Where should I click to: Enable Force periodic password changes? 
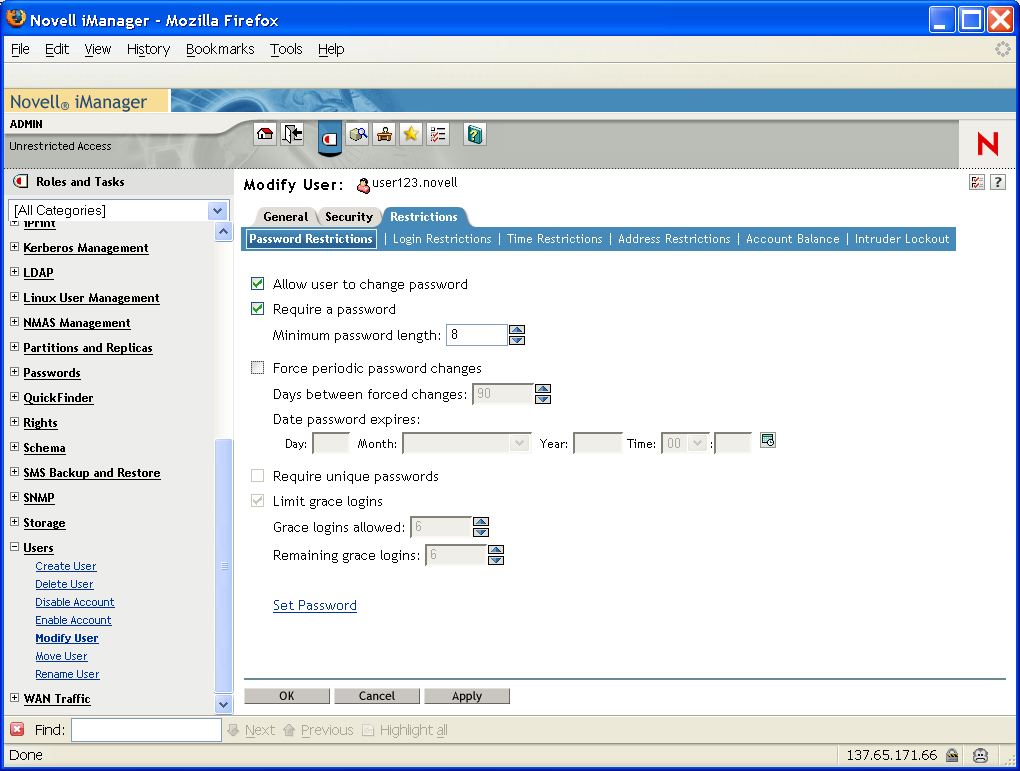257,367
